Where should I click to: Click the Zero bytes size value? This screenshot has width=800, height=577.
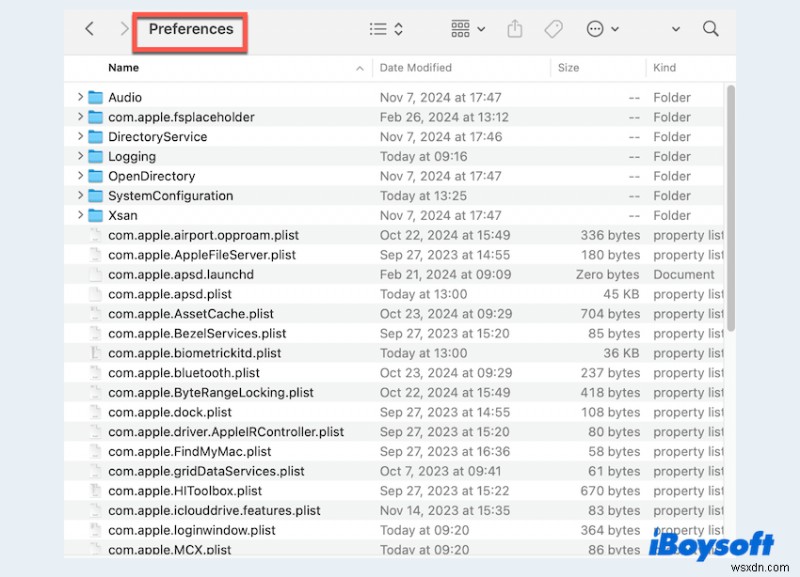click(607, 274)
